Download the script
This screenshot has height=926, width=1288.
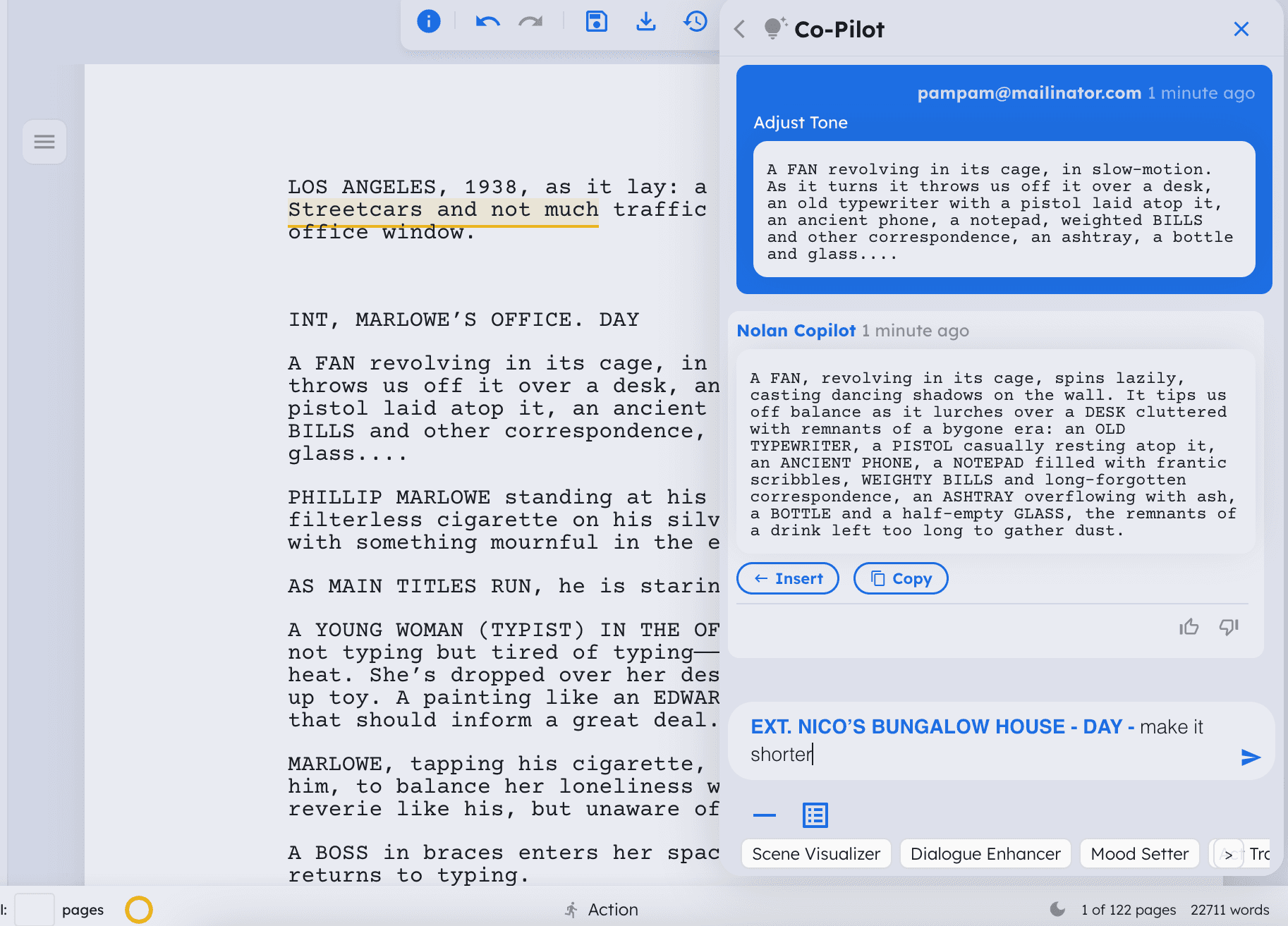click(x=646, y=22)
